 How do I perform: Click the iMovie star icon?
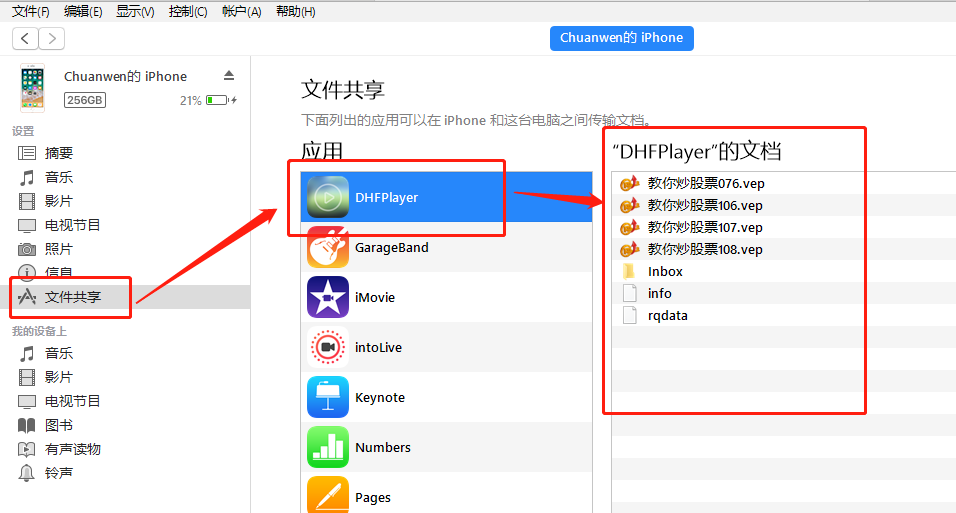click(328, 297)
